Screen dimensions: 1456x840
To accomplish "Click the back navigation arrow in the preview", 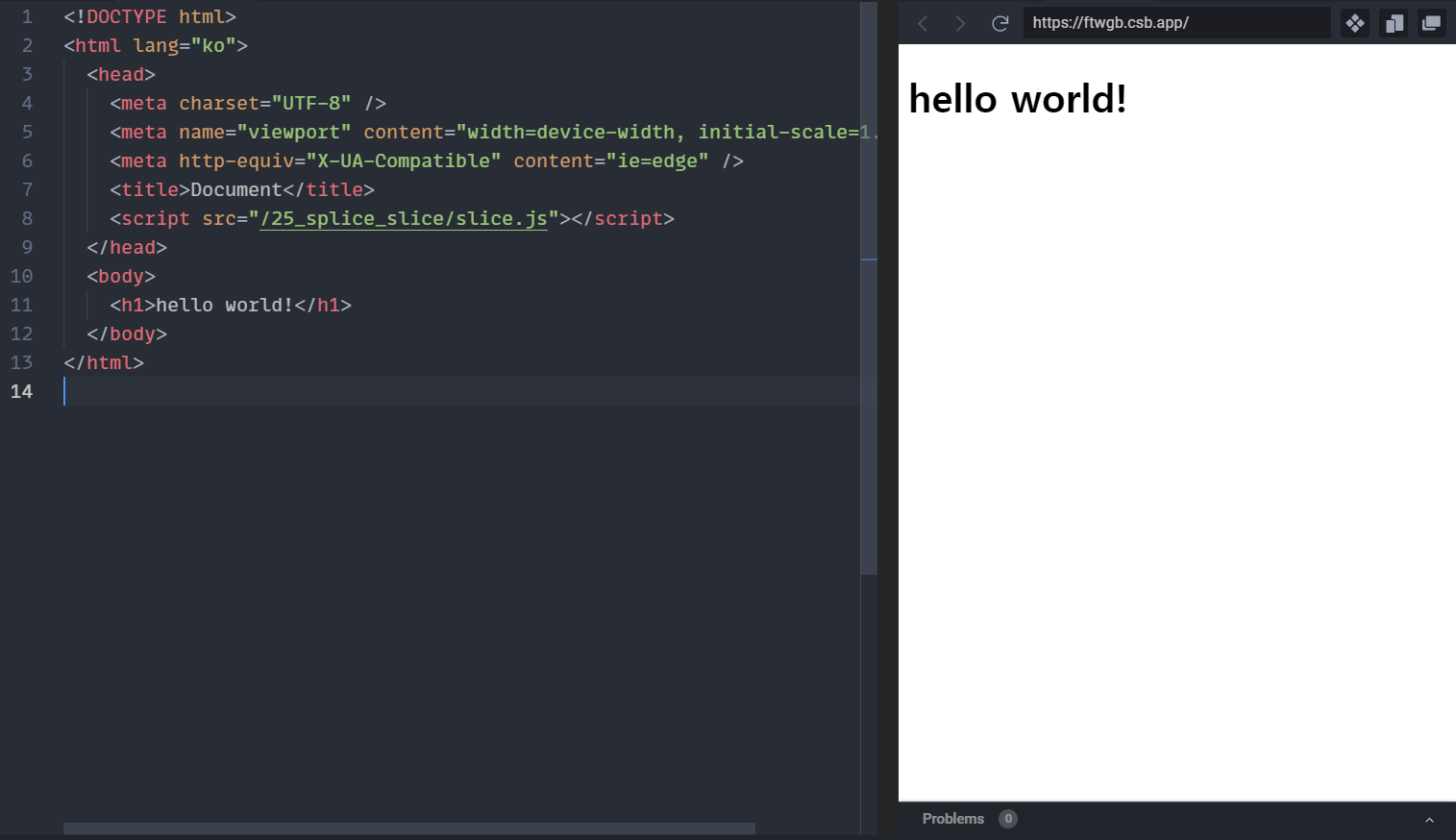I will click(x=922, y=23).
